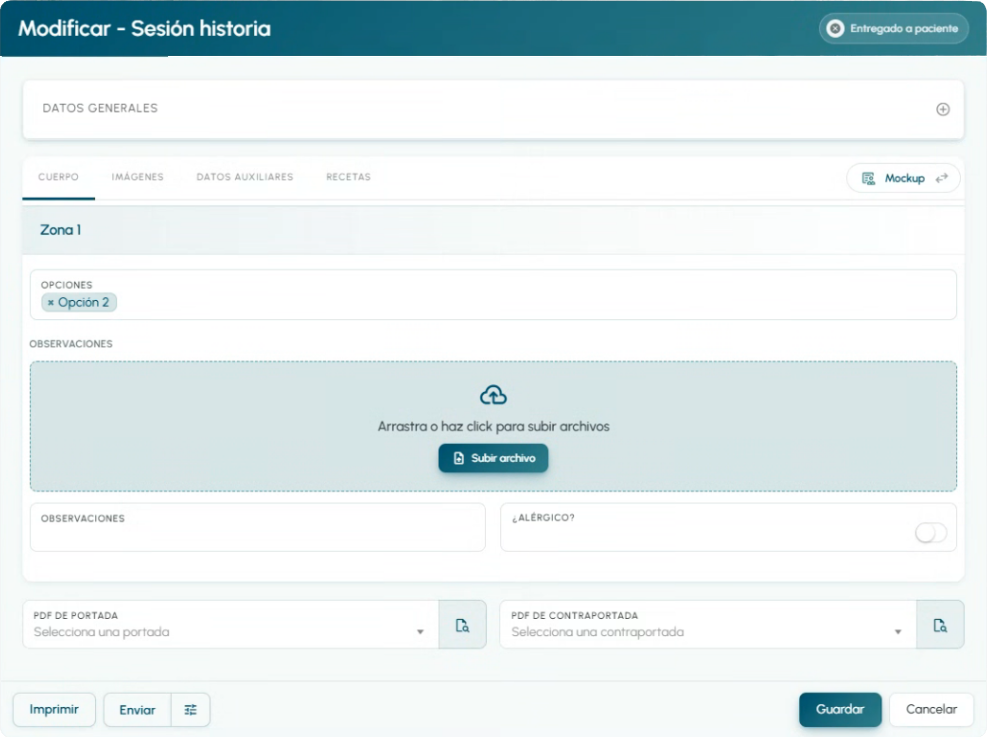Switch to the Imágenes tab
This screenshot has width=987, height=737.
137,177
